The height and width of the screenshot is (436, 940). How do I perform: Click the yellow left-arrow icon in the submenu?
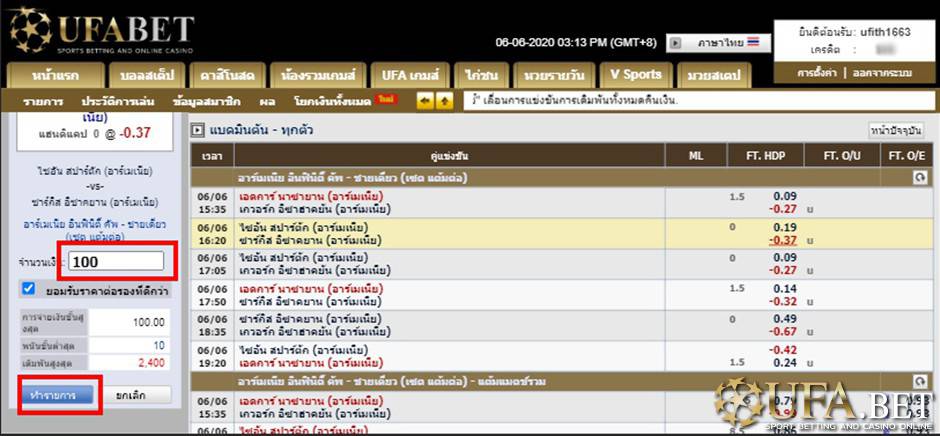[x=424, y=102]
